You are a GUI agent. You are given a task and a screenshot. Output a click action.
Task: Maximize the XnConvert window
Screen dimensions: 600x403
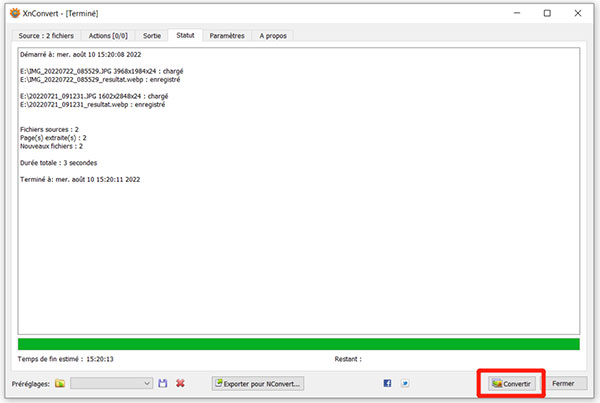(x=547, y=13)
